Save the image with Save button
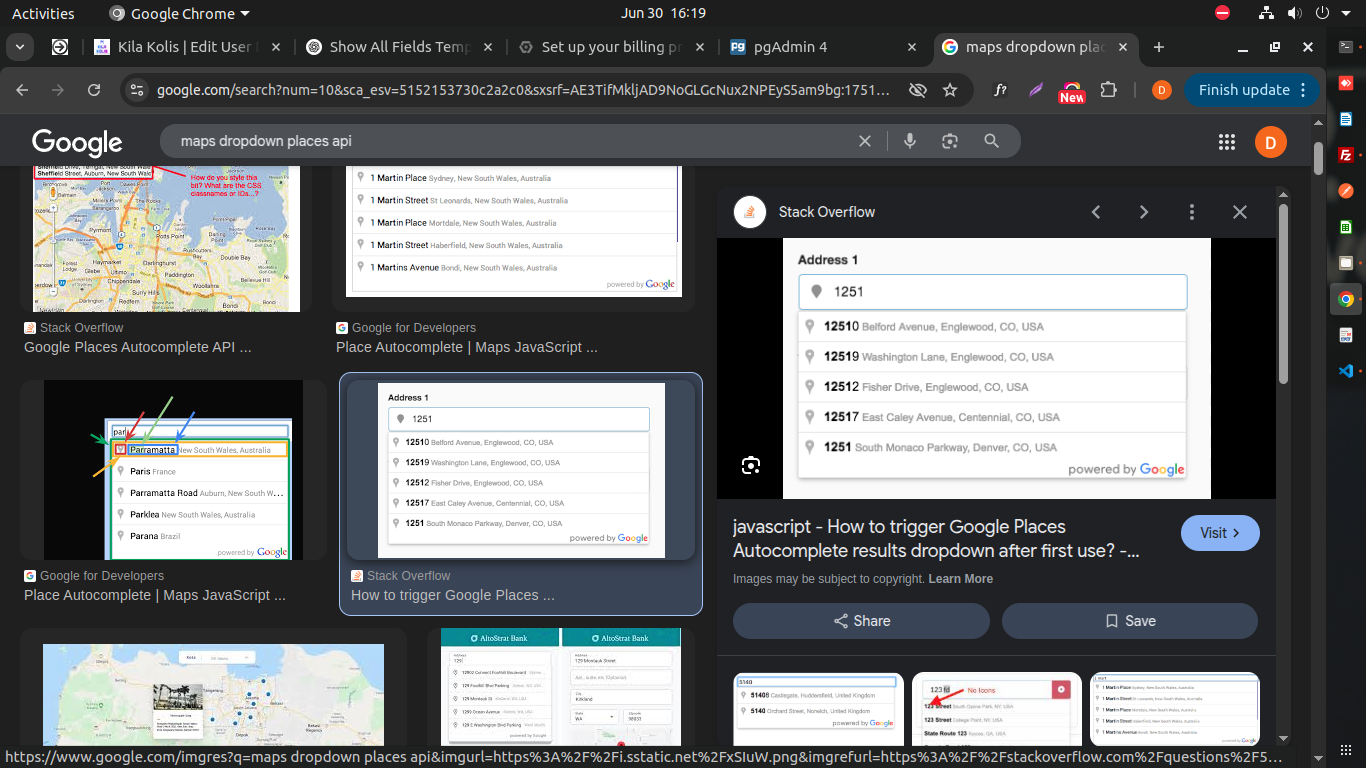 tap(1129, 621)
